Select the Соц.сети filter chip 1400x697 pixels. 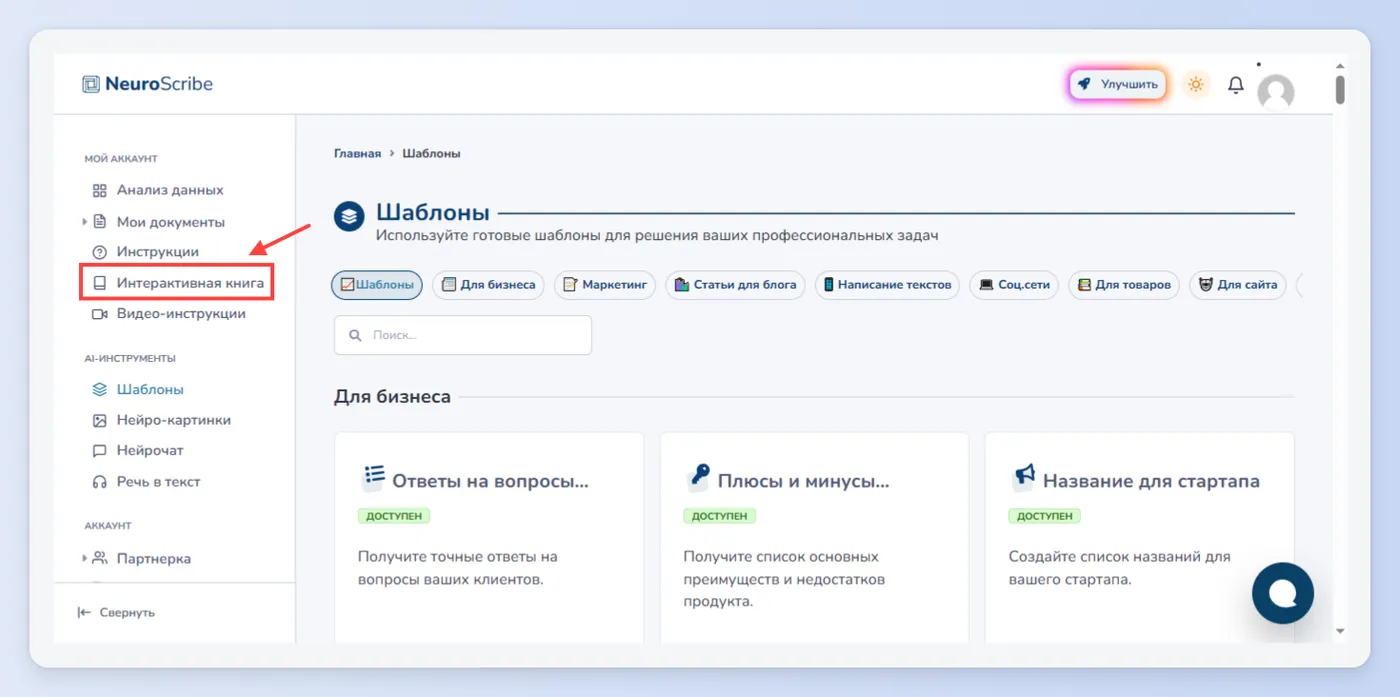click(1014, 285)
